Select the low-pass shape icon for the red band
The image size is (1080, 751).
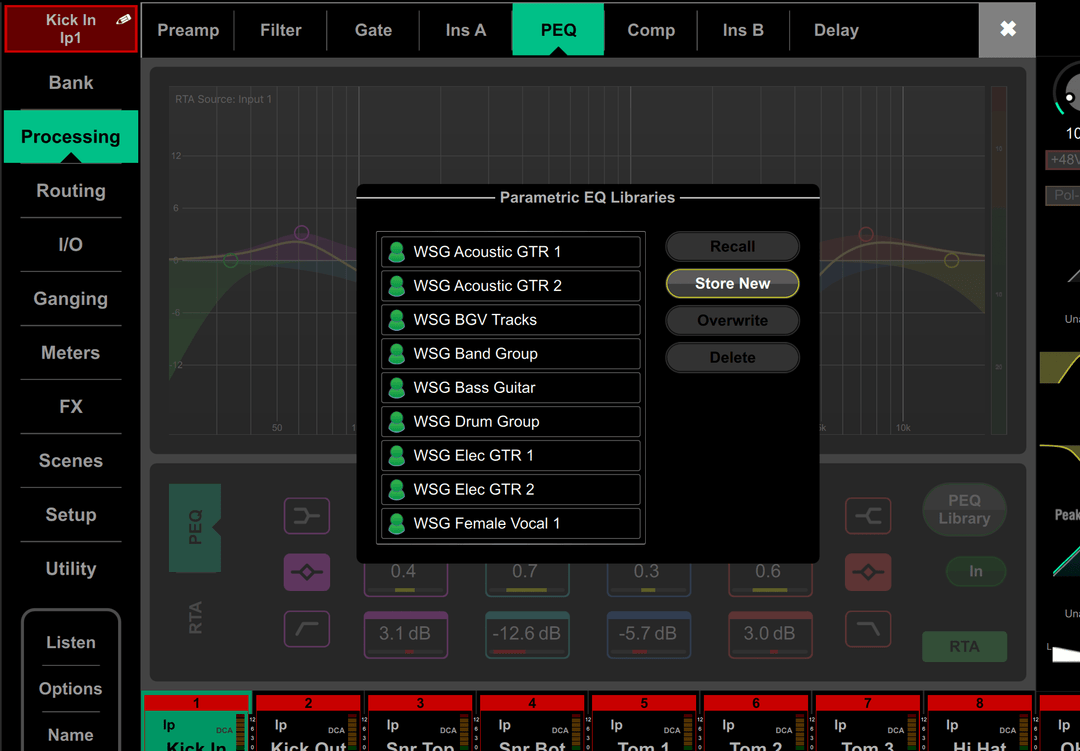868,629
